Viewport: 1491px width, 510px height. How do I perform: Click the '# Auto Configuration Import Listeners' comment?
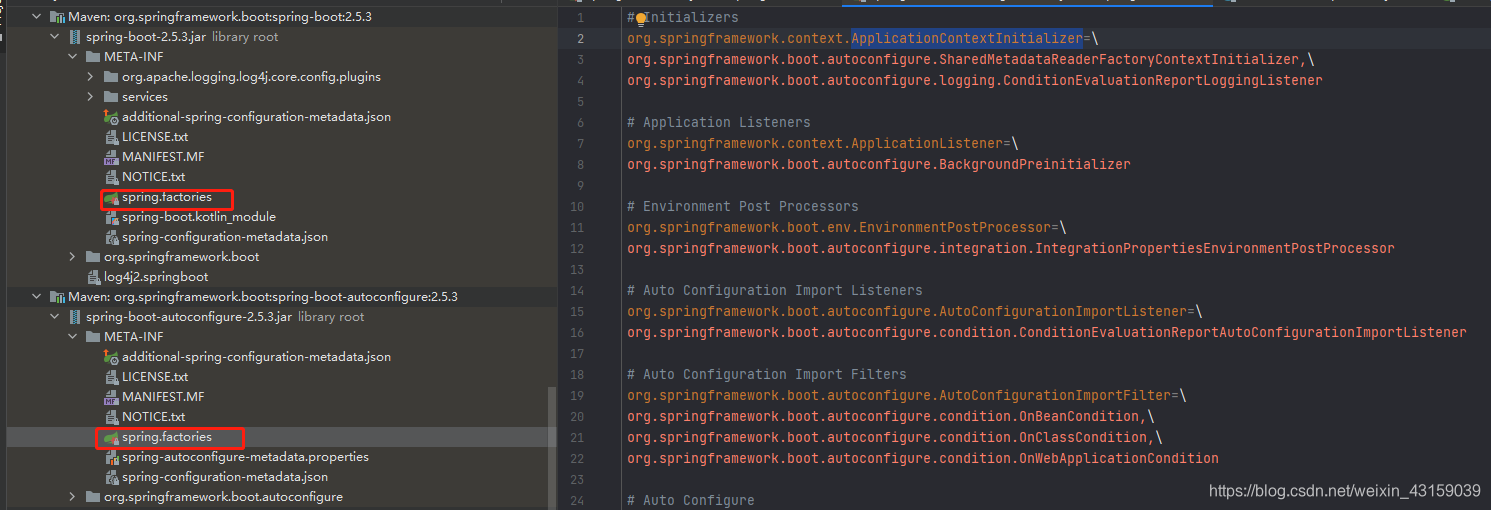point(775,290)
